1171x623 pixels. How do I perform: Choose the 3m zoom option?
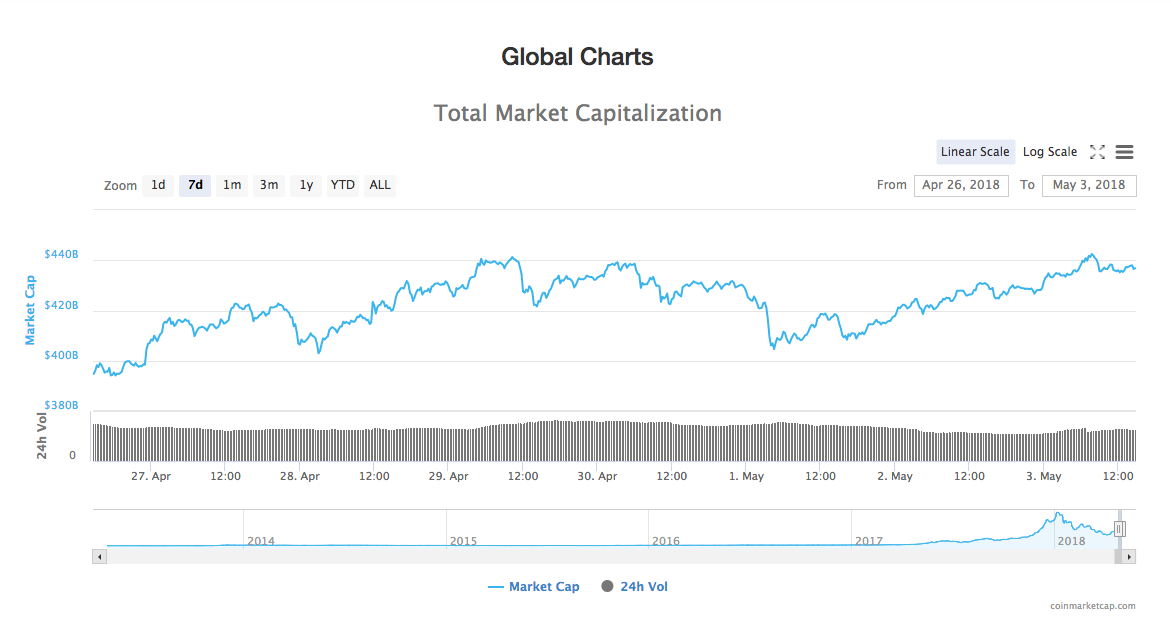[269, 185]
